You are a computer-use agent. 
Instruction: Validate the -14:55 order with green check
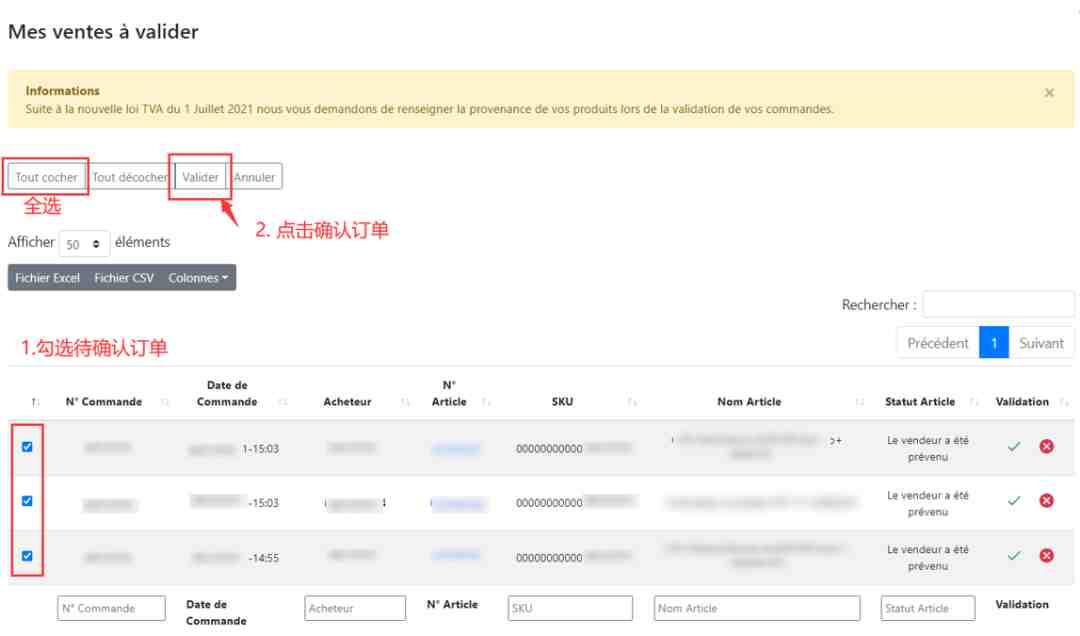(1014, 555)
